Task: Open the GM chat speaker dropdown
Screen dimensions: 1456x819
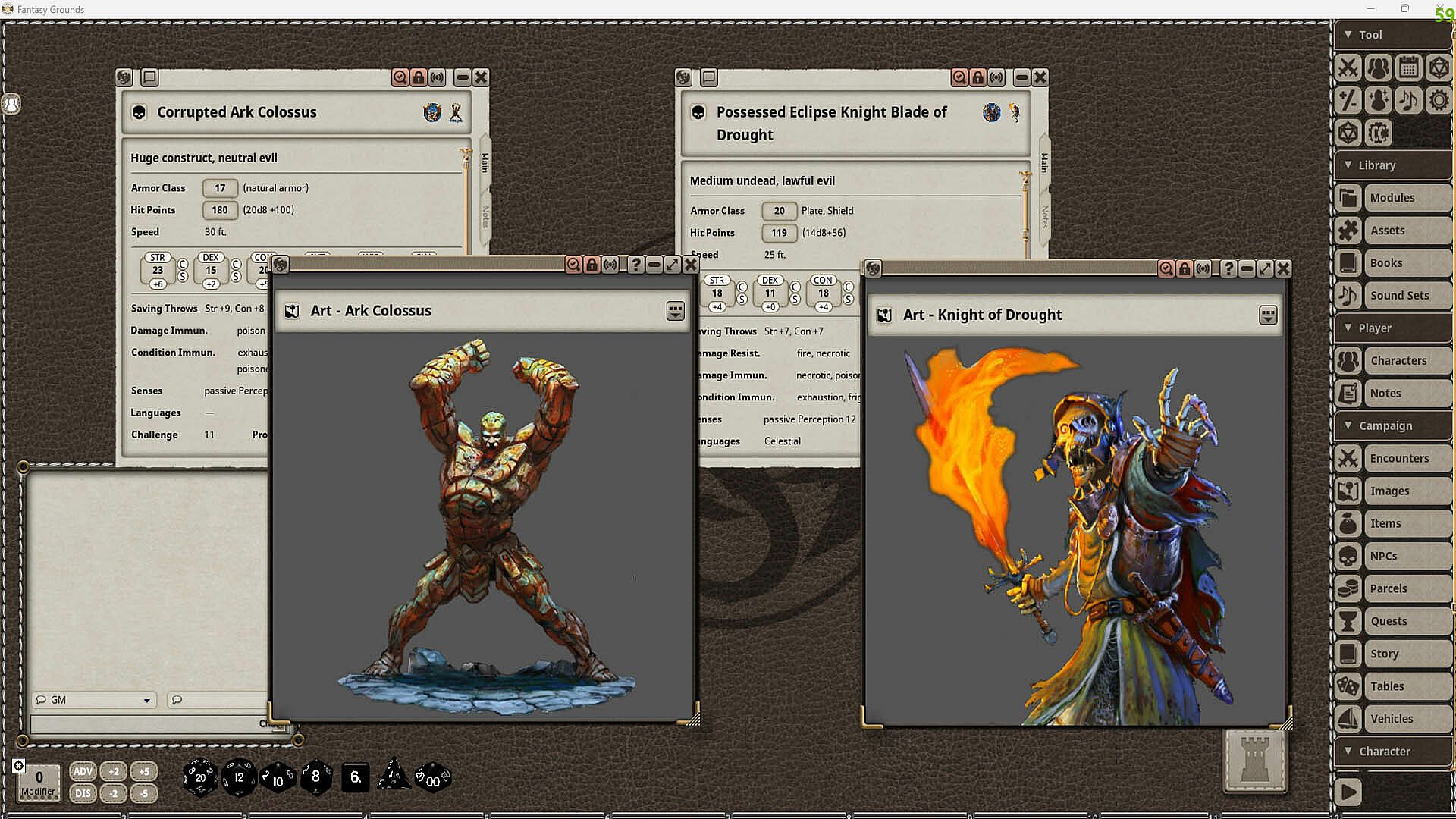Action: pos(146,700)
